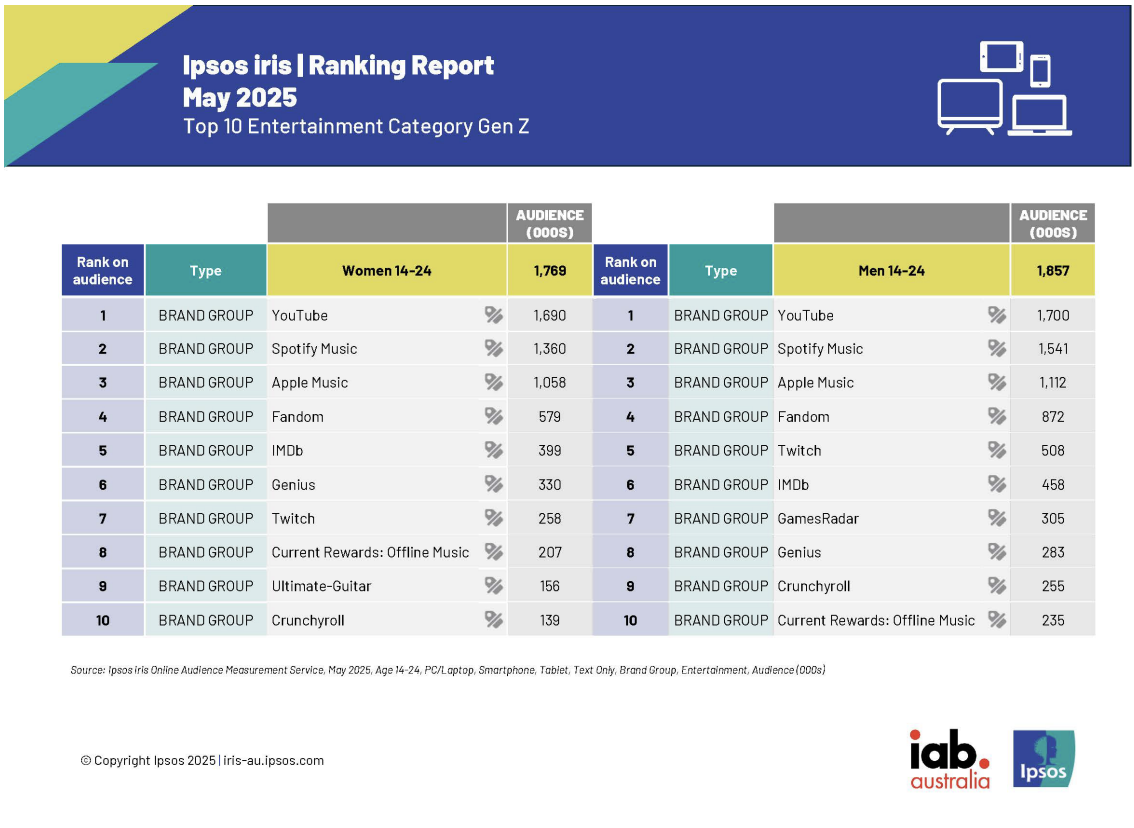The width and height of the screenshot is (1134, 828).
Task: Click the Ipsos logo at bottom right
Action: click(x=1044, y=759)
